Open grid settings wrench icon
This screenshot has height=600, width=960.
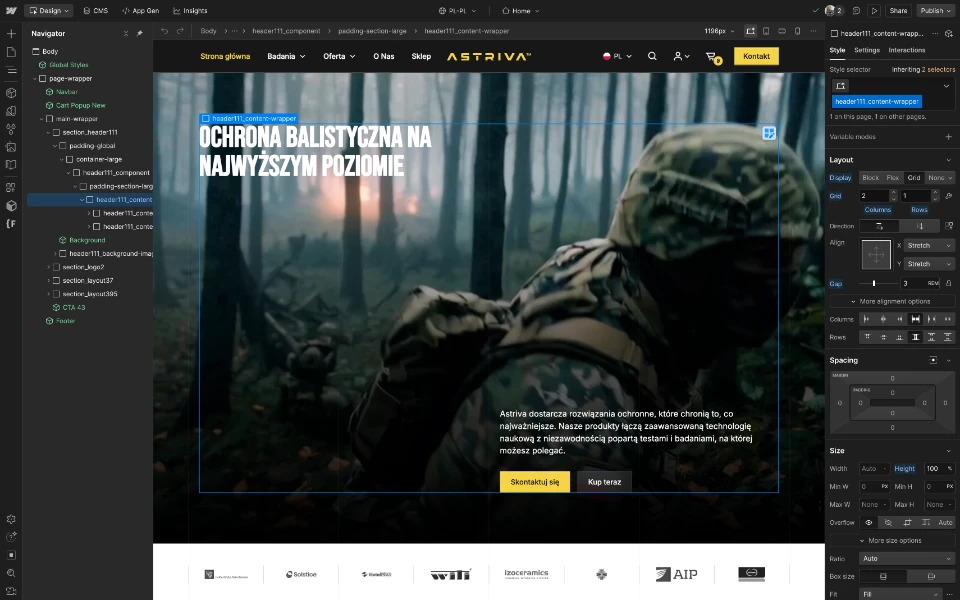tap(948, 196)
